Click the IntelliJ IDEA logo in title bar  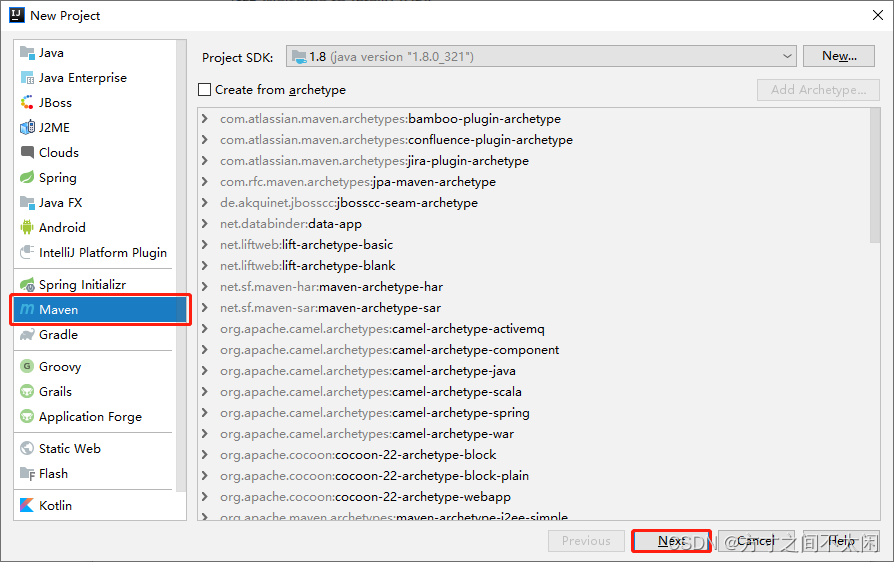(x=17, y=15)
